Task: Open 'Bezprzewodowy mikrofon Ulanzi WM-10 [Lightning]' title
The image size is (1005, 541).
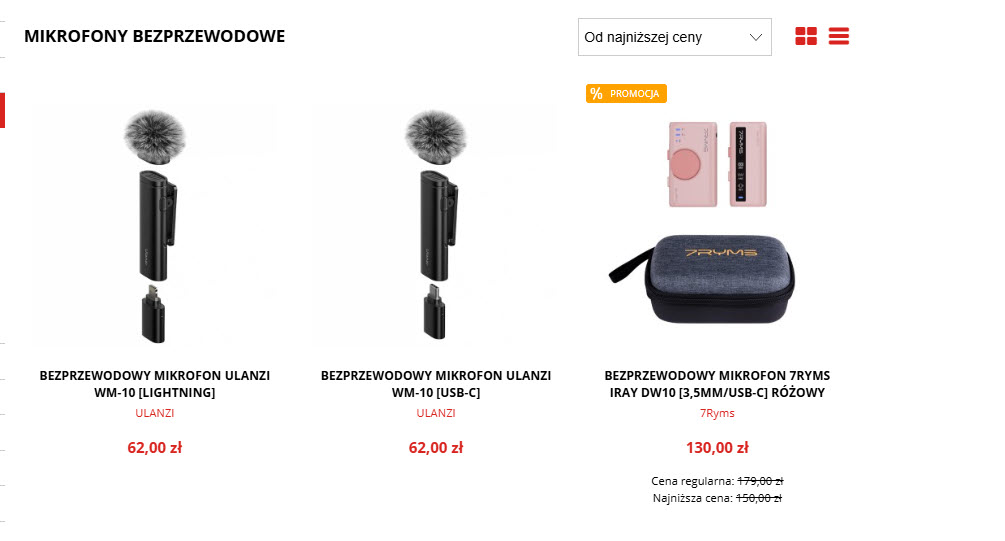Action: point(154,384)
